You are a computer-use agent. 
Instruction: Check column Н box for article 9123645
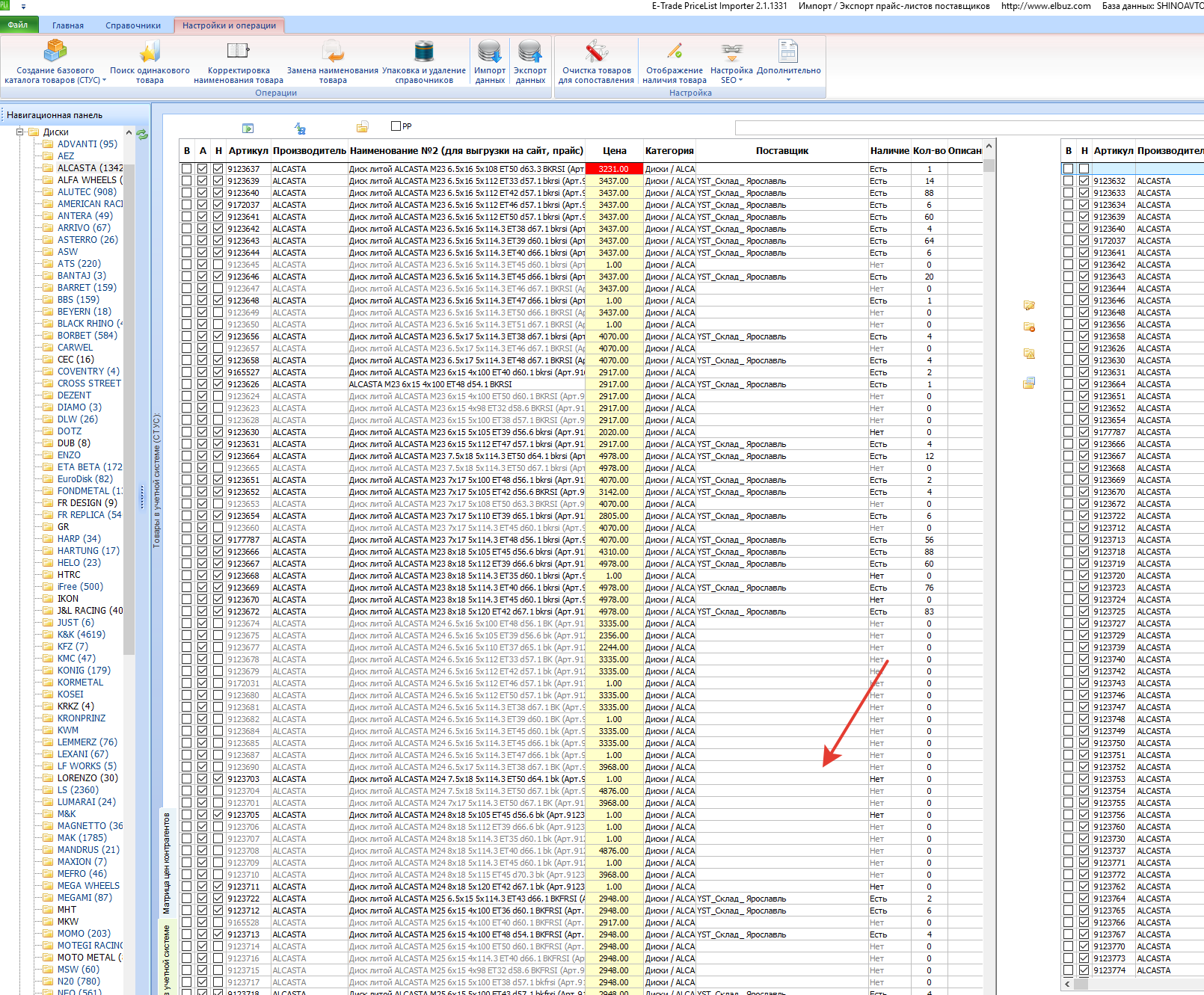point(218,265)
